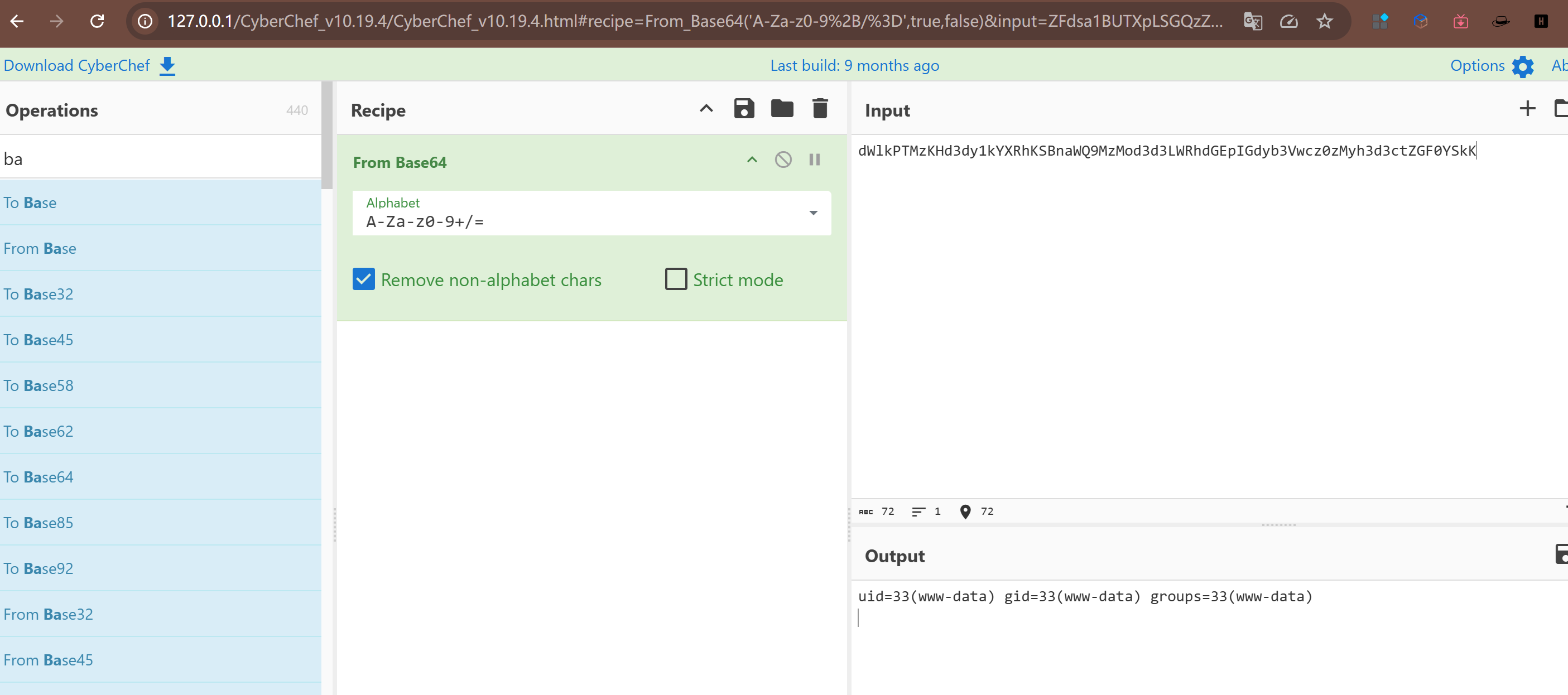Save output to file icon
Image resolution: width=1568 pixels, height=695 pixels.
click(1561, 554)
